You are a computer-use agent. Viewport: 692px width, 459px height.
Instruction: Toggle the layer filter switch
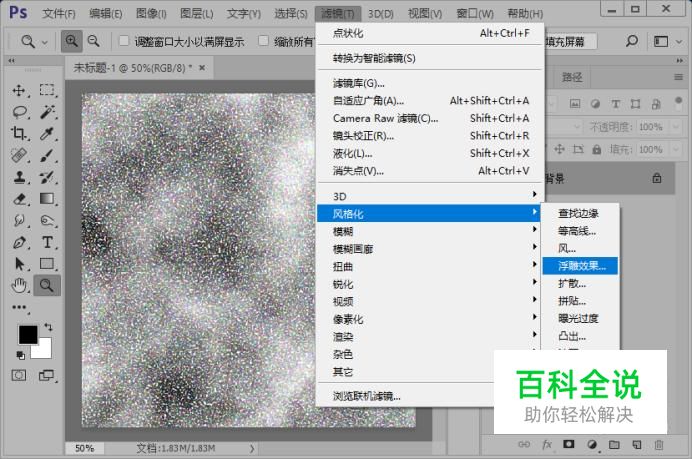tap(679, 103)
